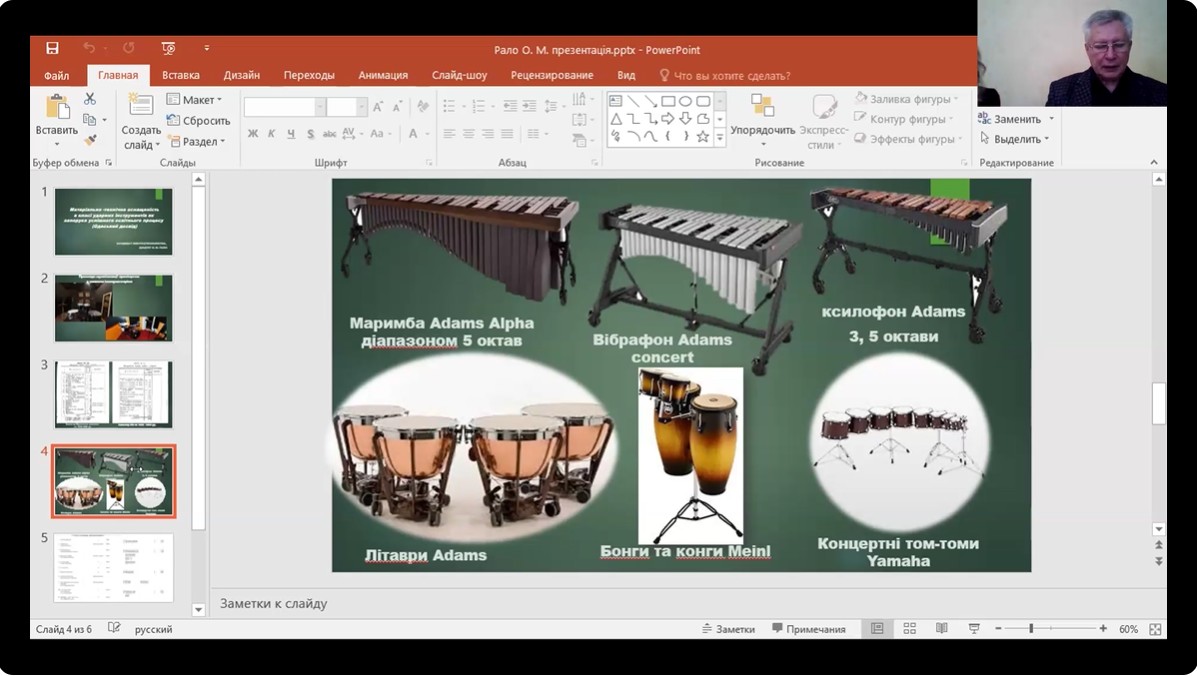The height and width of the screenshot is (676, 1197).
Task: Open the Слайд-шоу ribbon tab
Action: (459, 76)
